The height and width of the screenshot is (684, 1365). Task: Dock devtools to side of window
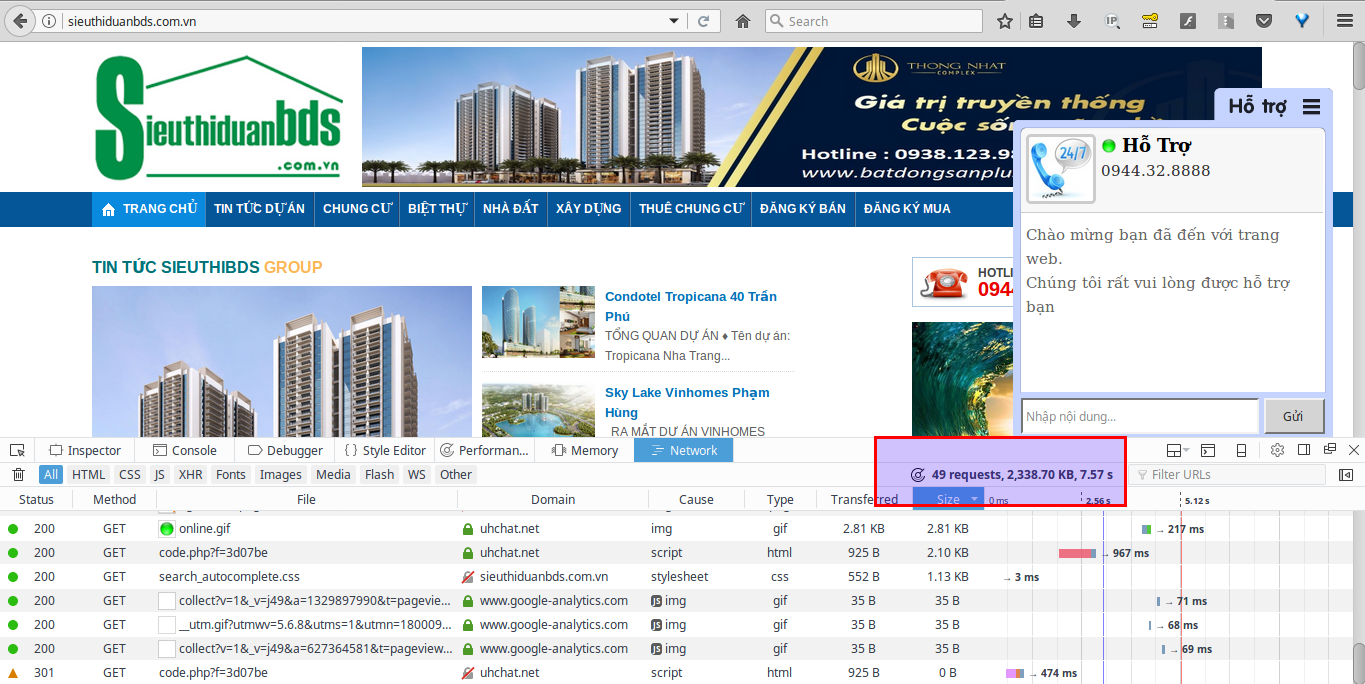(x=1304, y=450)
